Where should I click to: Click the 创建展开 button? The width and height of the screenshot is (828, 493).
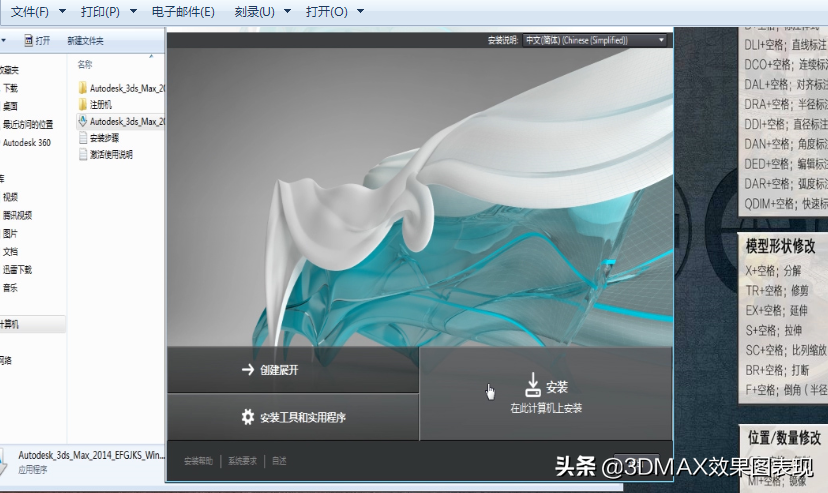[x=293, y=369]
